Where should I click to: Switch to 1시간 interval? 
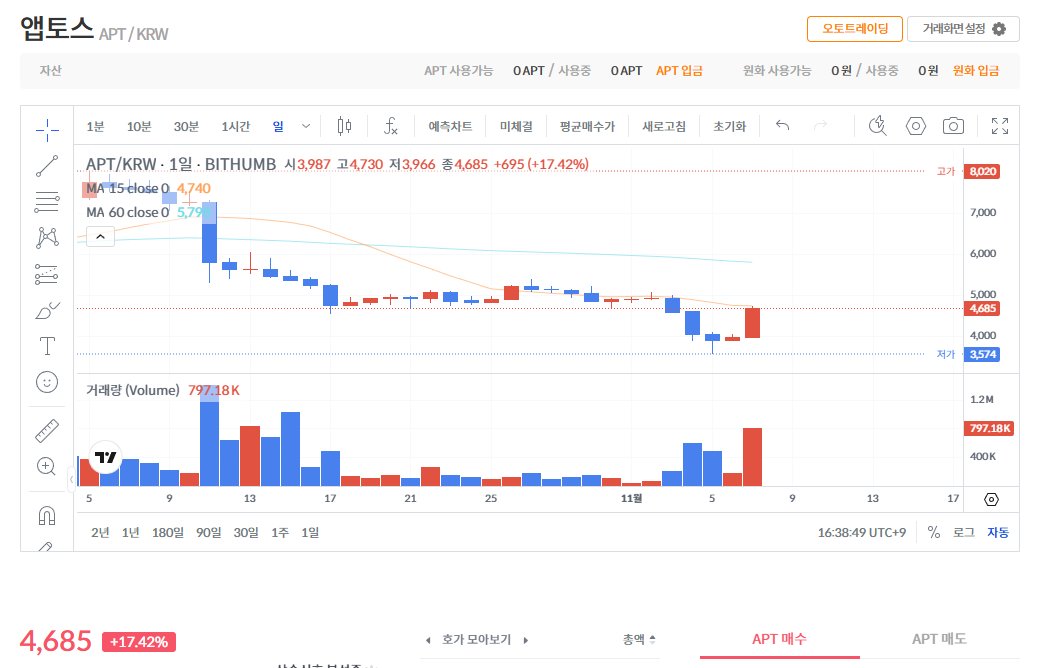[235, 126]
